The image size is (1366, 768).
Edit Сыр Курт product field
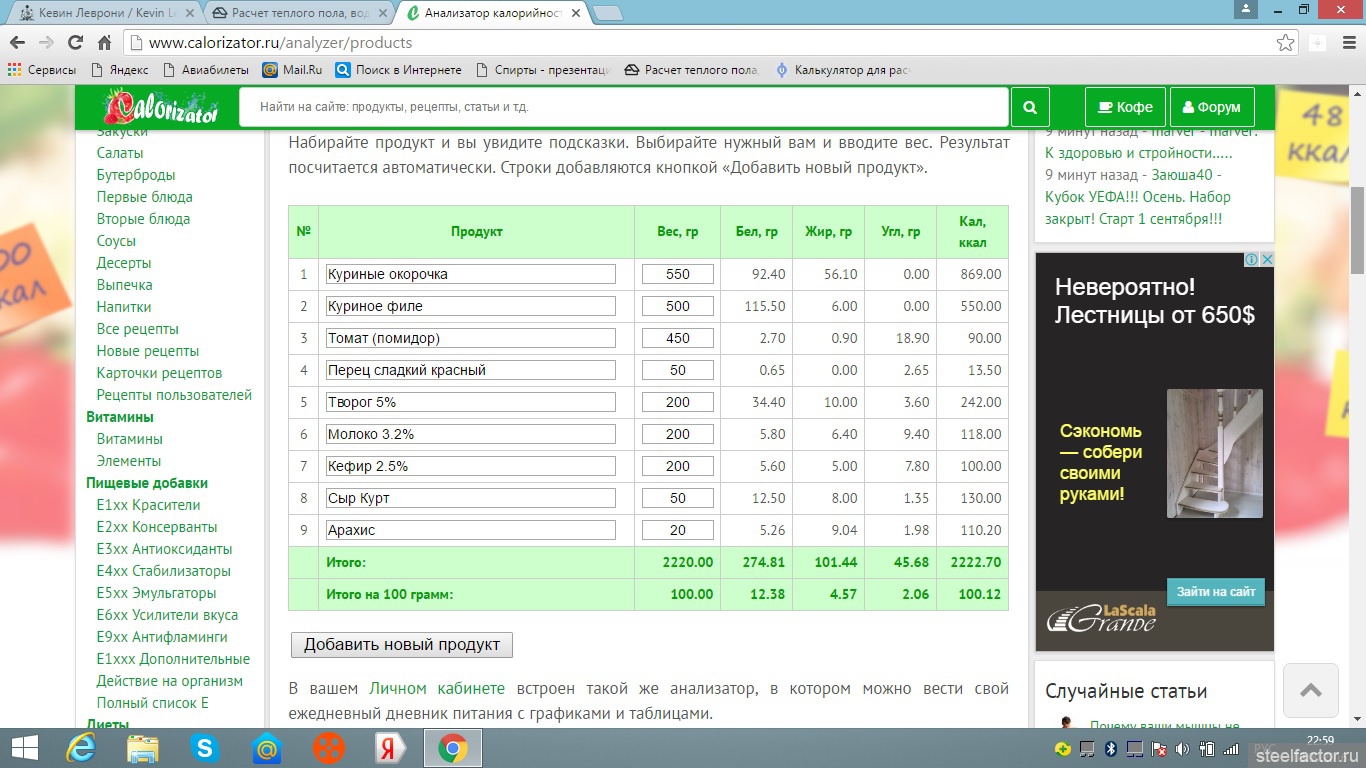point(471,498)
